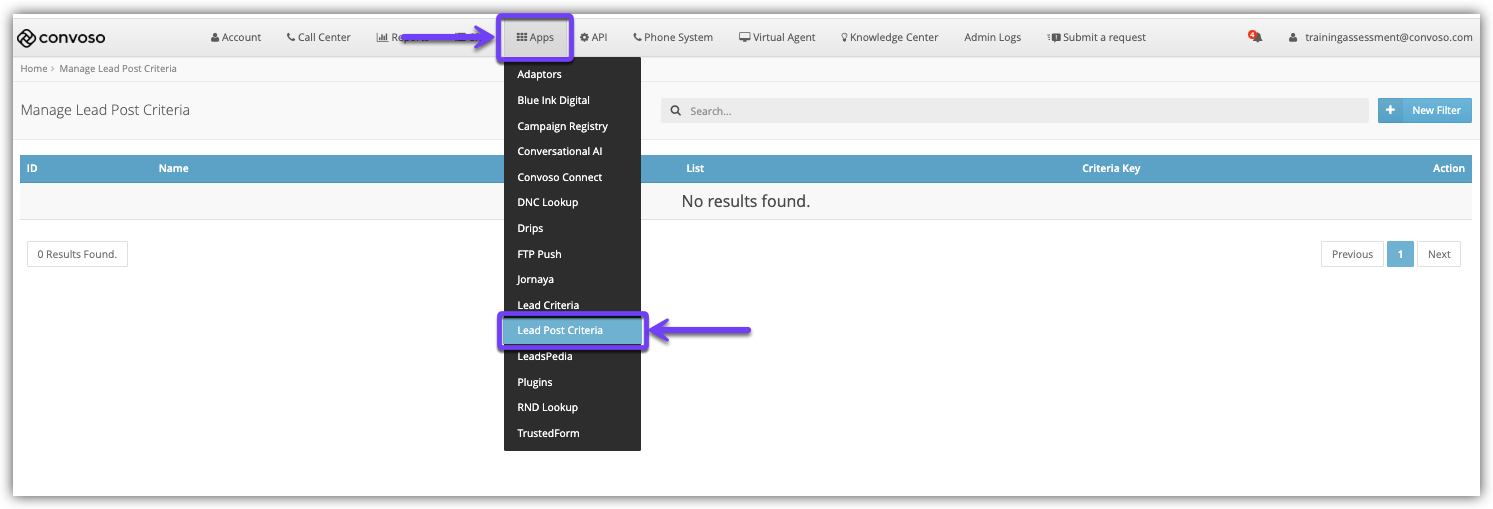Open Campaign Registry app
1493x509 pixels.
pyautogui.click(x=572, y=126)
